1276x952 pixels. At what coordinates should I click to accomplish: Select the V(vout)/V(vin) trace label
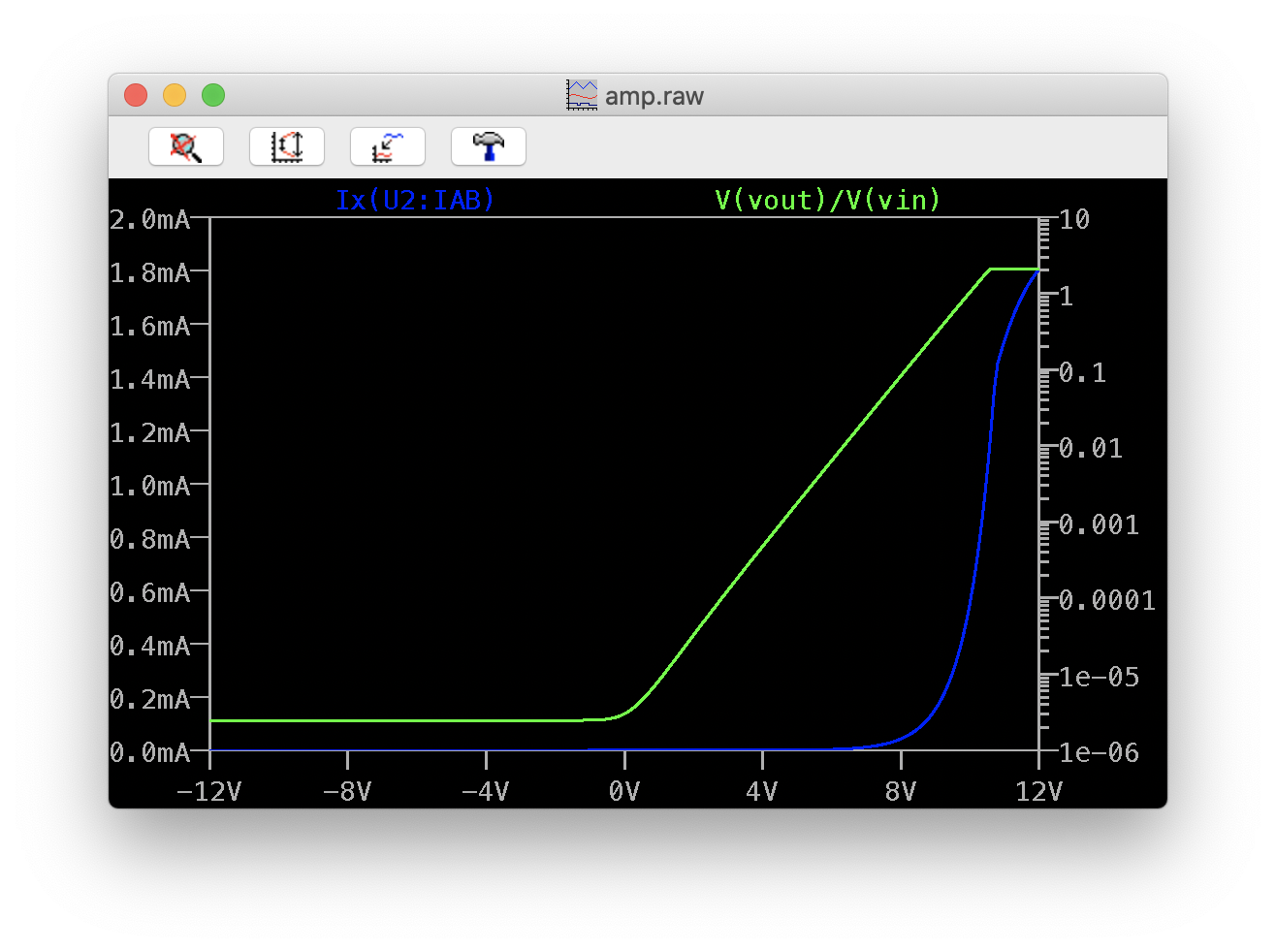[828, 200]
